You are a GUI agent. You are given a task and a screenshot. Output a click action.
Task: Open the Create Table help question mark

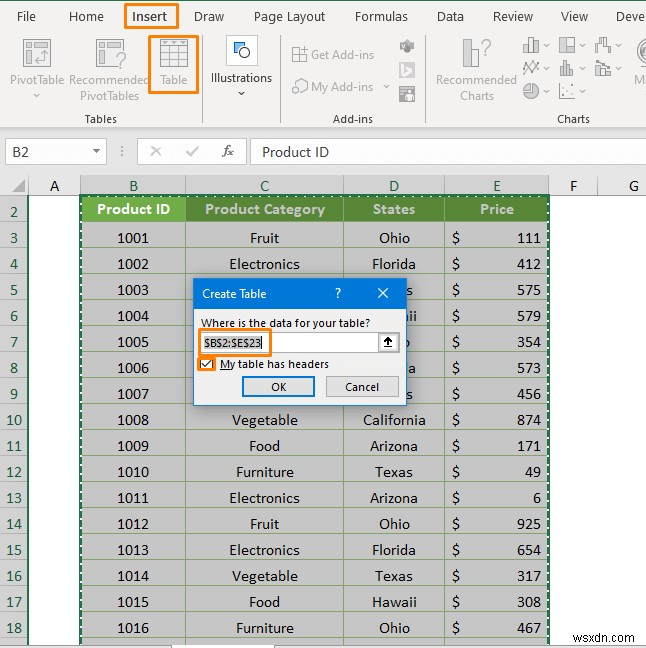pyautogui.click(x=338, y=293)
